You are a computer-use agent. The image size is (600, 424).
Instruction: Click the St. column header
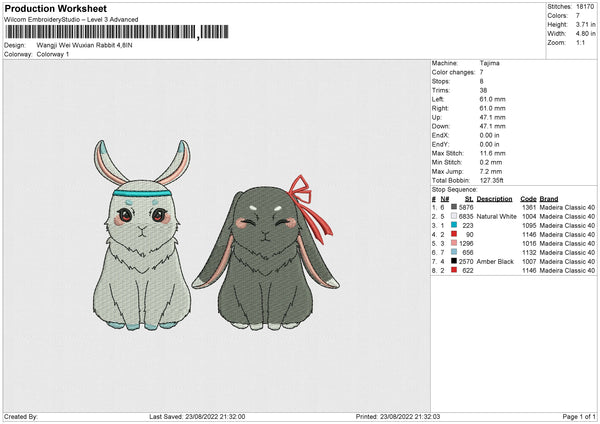[x=469, y=199]
